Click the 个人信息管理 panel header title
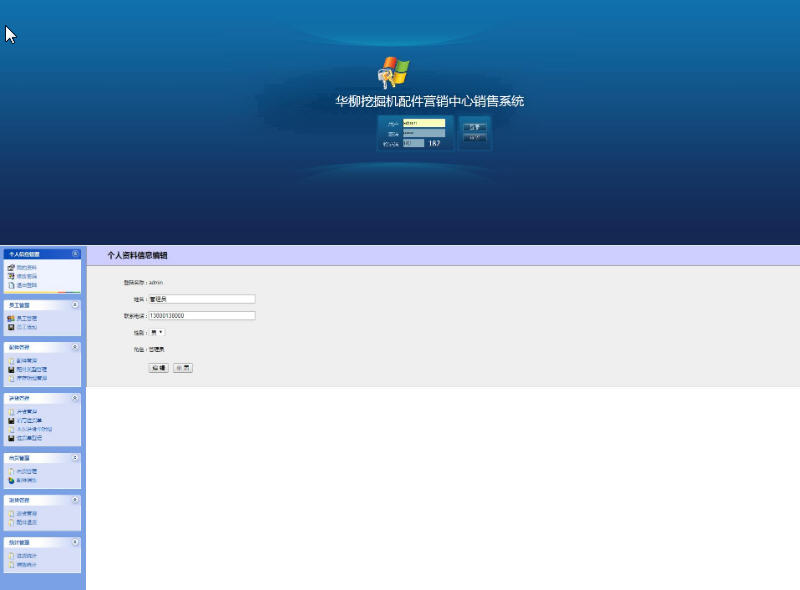 (x=24, y=254)
